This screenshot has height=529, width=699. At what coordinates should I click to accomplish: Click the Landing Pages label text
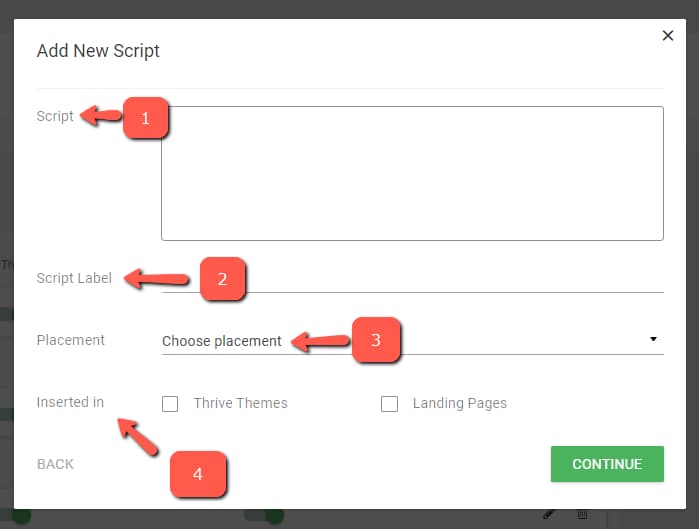coord(459,403)
